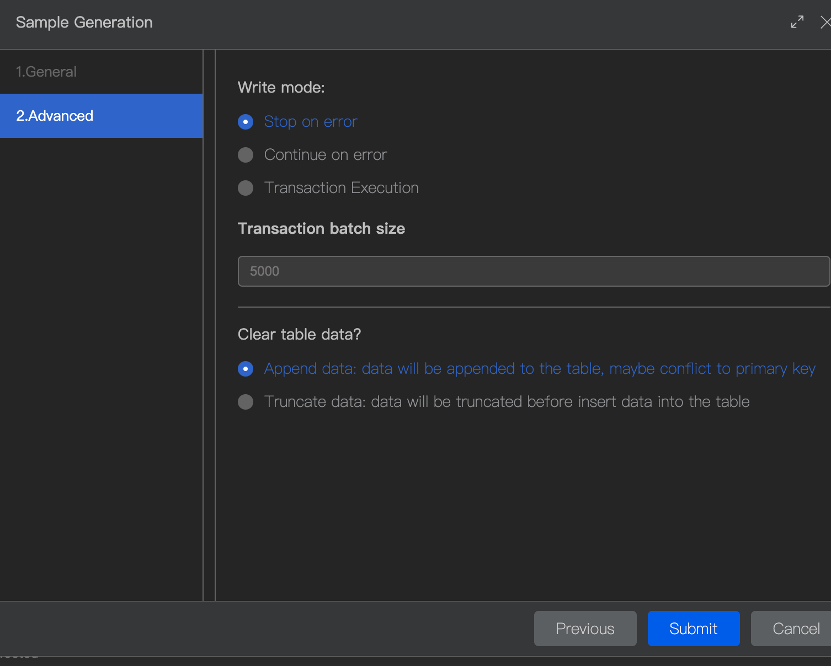Choose the Continue on error option
Viewport: 832px width, 666px height.
(246, 155)
